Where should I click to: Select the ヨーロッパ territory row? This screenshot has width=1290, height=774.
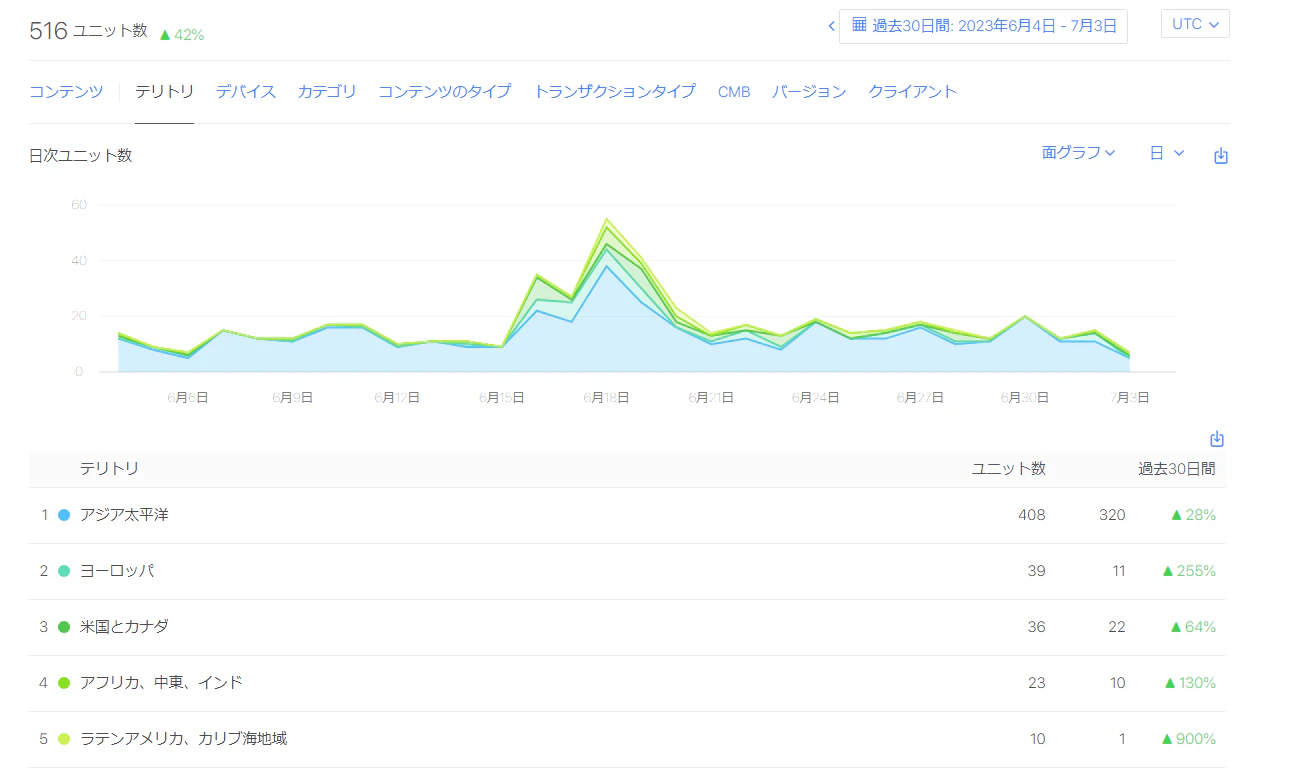pyautogui.click(x=627, y=571)
